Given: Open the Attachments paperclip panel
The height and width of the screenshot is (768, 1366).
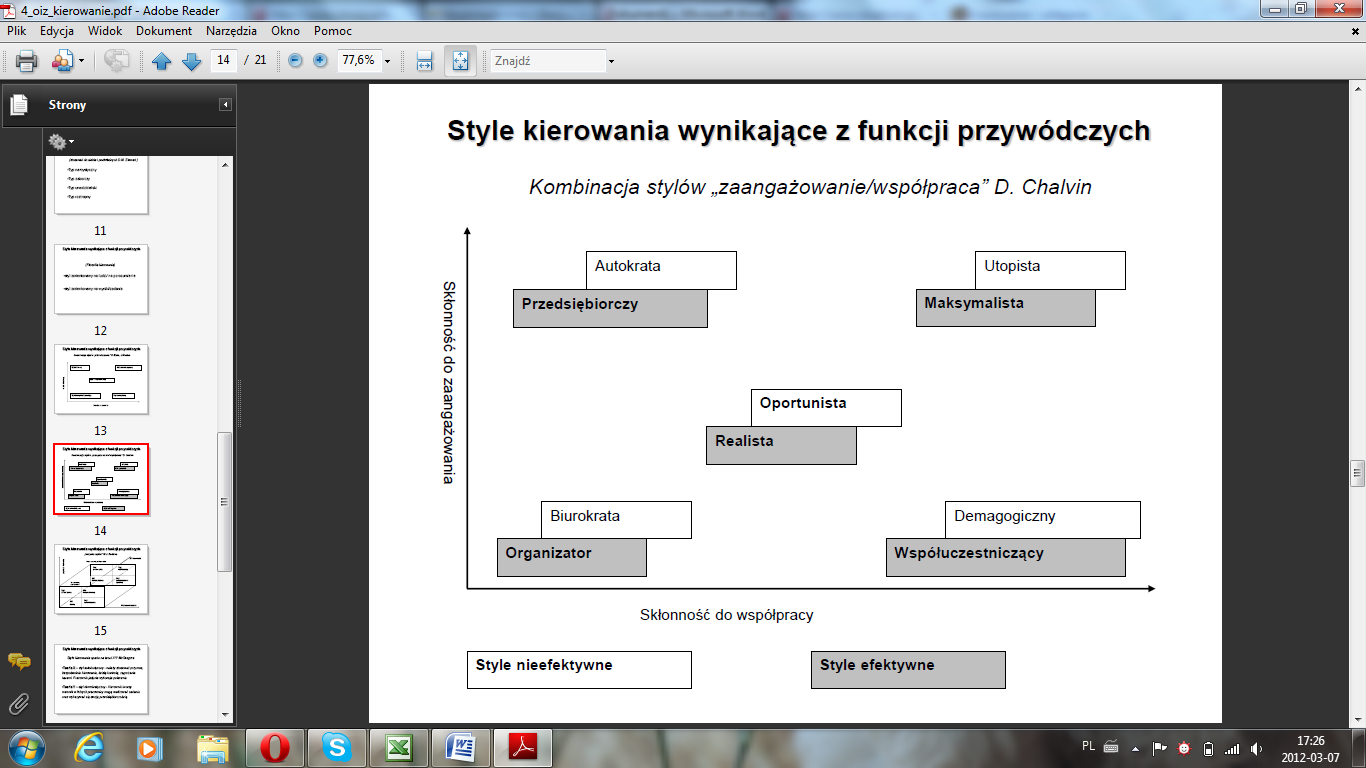Looking at the screenshot, I should pos(19,703).
